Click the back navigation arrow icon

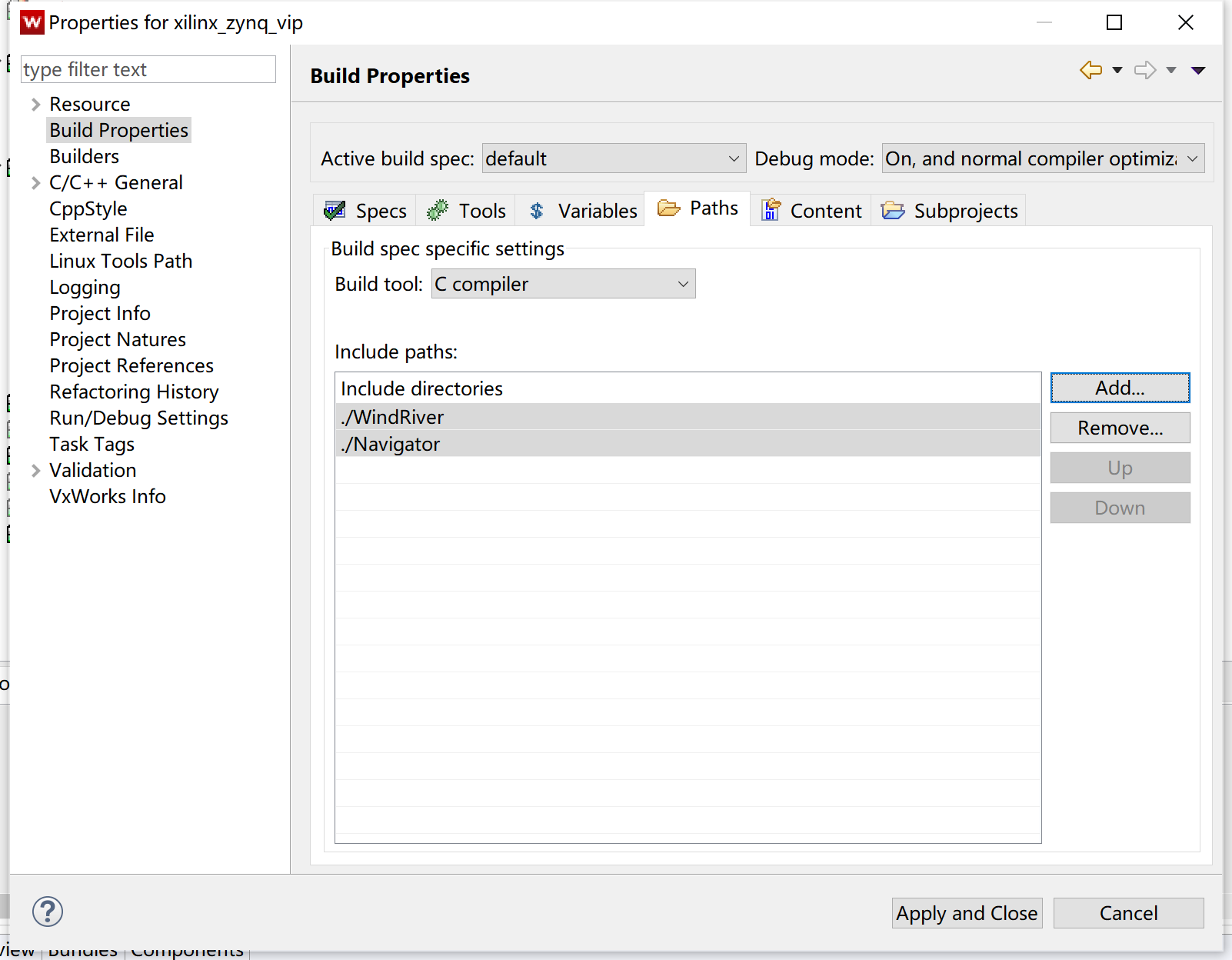1090,70
